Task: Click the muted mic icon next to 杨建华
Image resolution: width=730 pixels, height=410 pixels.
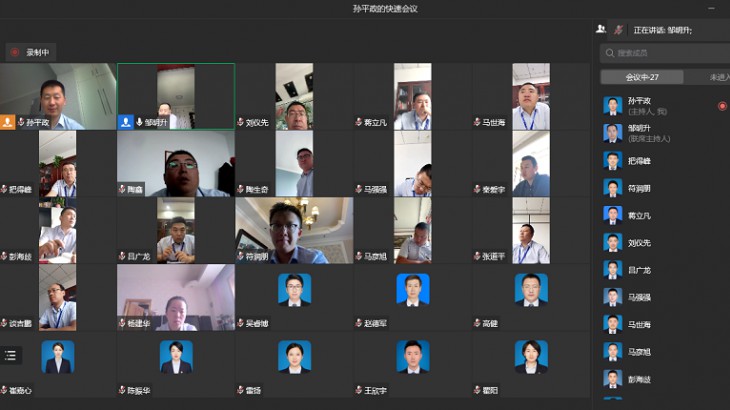Action: (122, 323)
